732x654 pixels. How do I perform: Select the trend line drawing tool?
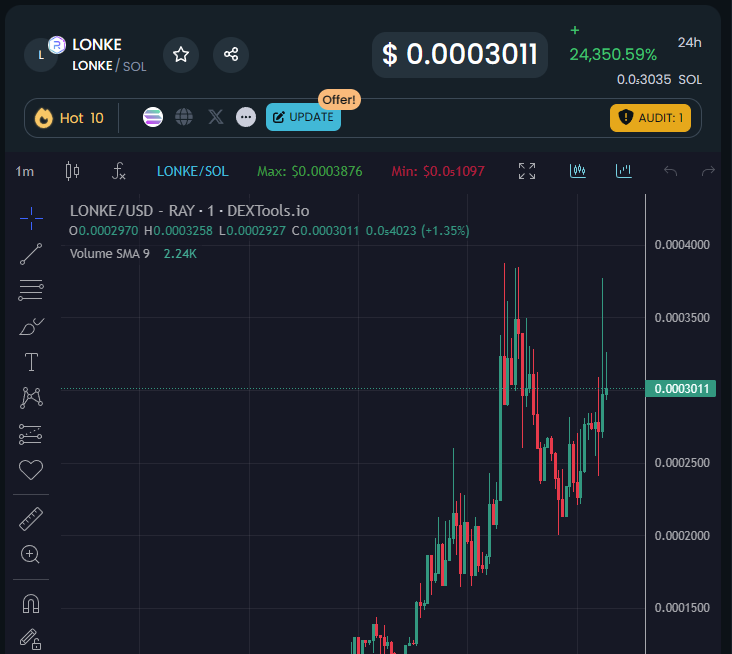click(31, 254)
